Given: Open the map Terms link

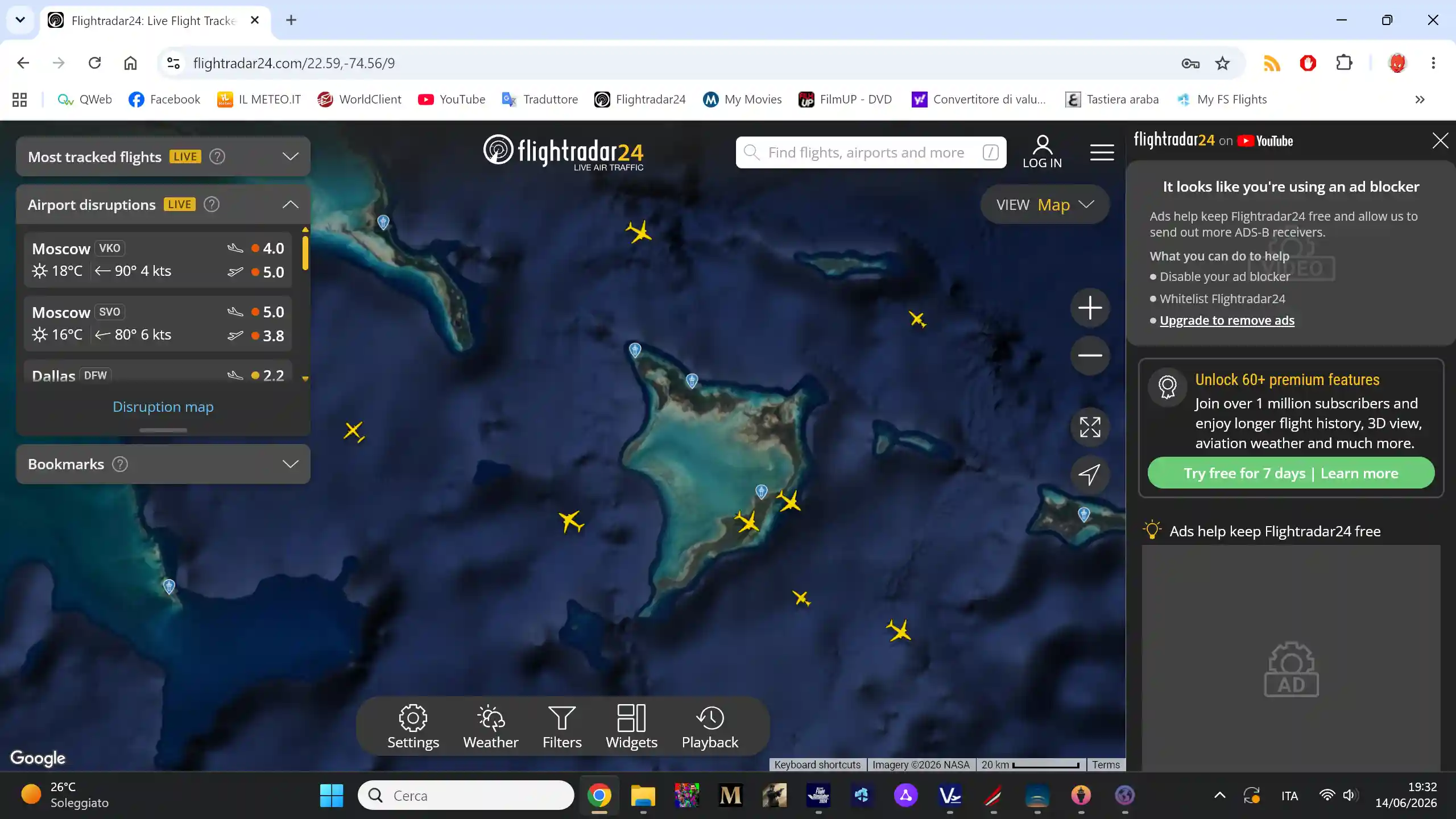Looking at the screenshot, I should [1106, 765].
